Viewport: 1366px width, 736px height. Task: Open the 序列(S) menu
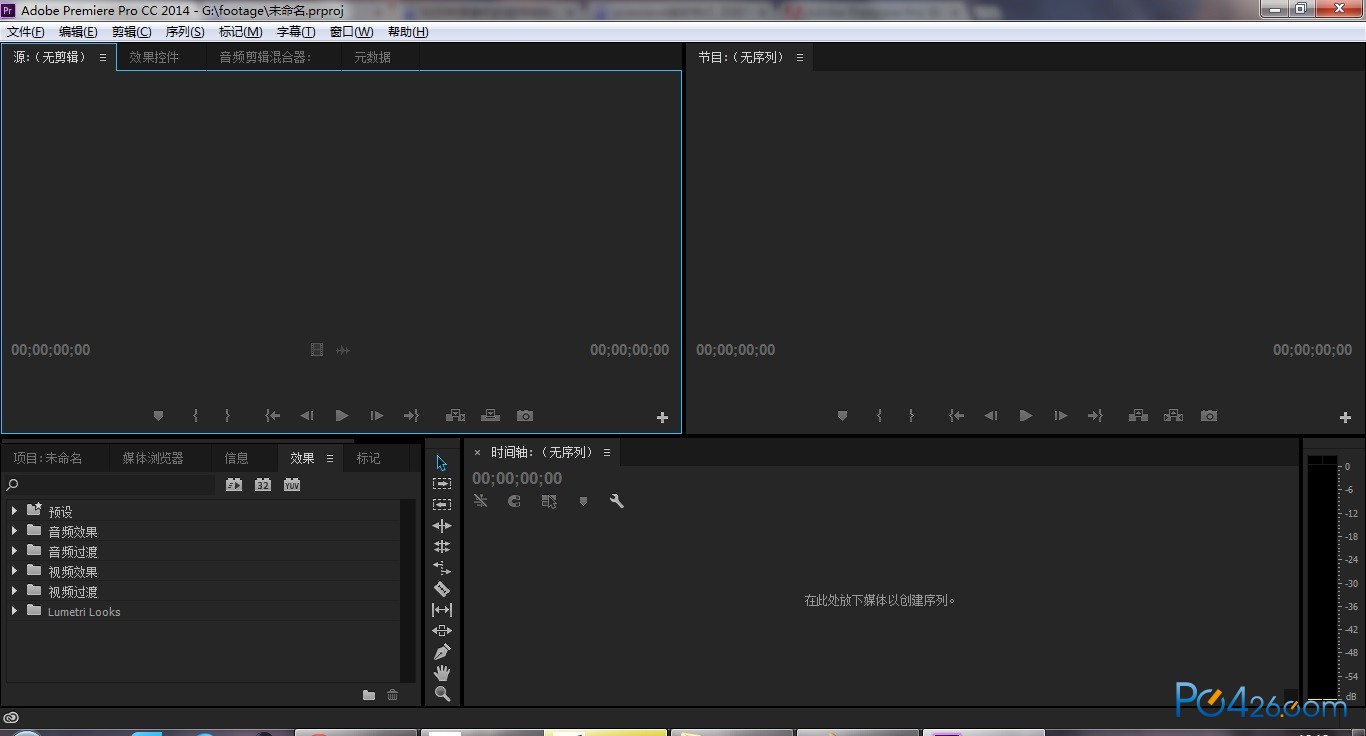point(185,32)
